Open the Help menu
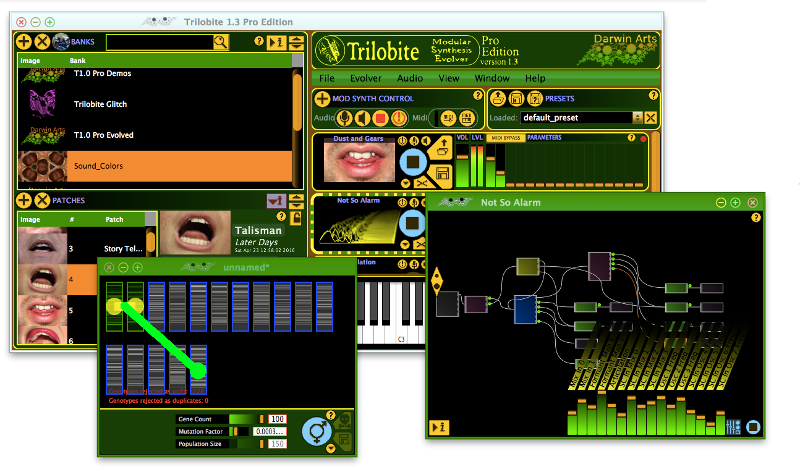Screen dimensions: 800x475 click(535, 79)
